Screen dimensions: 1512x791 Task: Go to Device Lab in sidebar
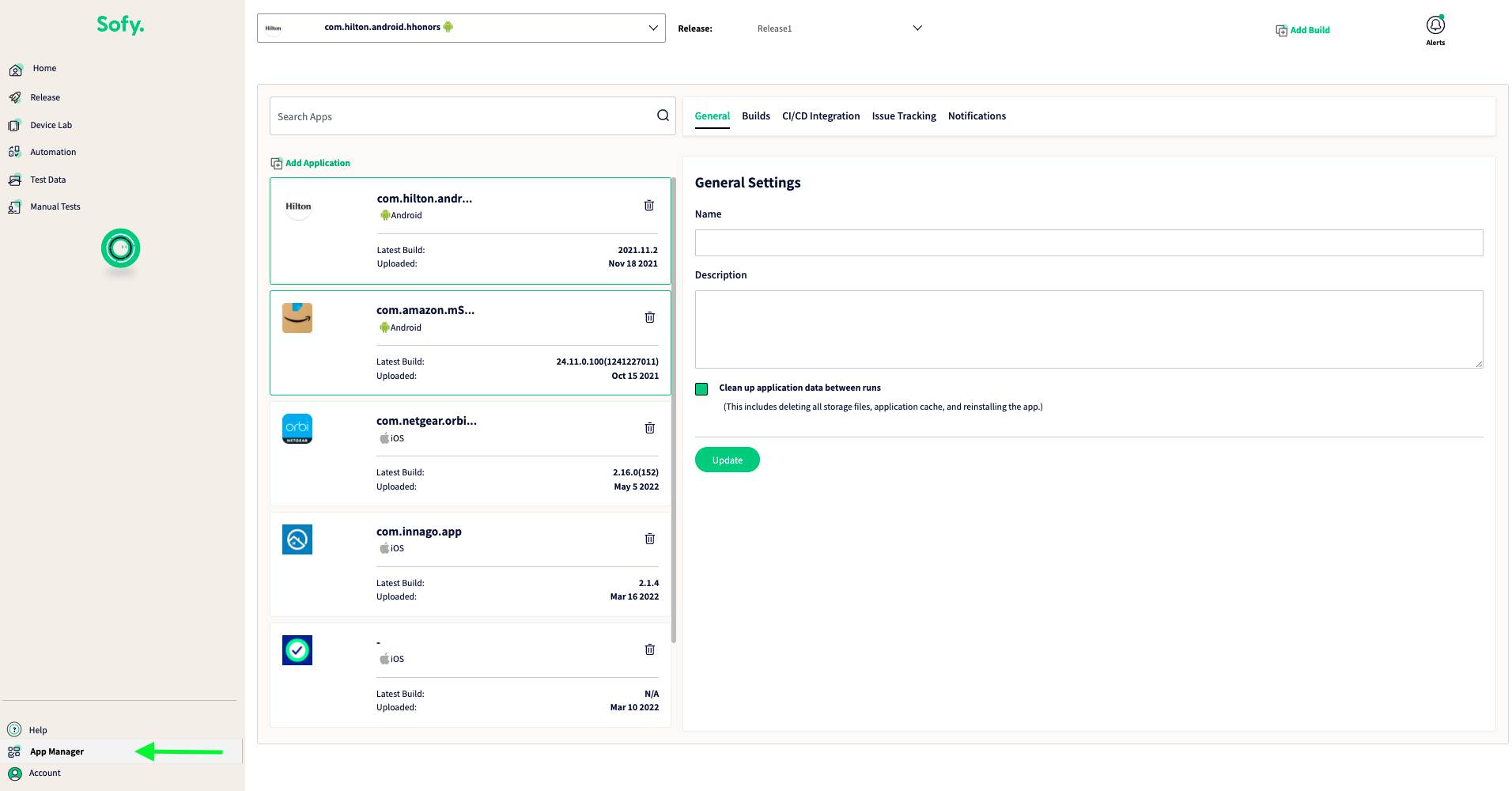pyautogui.click(x=51, y=125)
